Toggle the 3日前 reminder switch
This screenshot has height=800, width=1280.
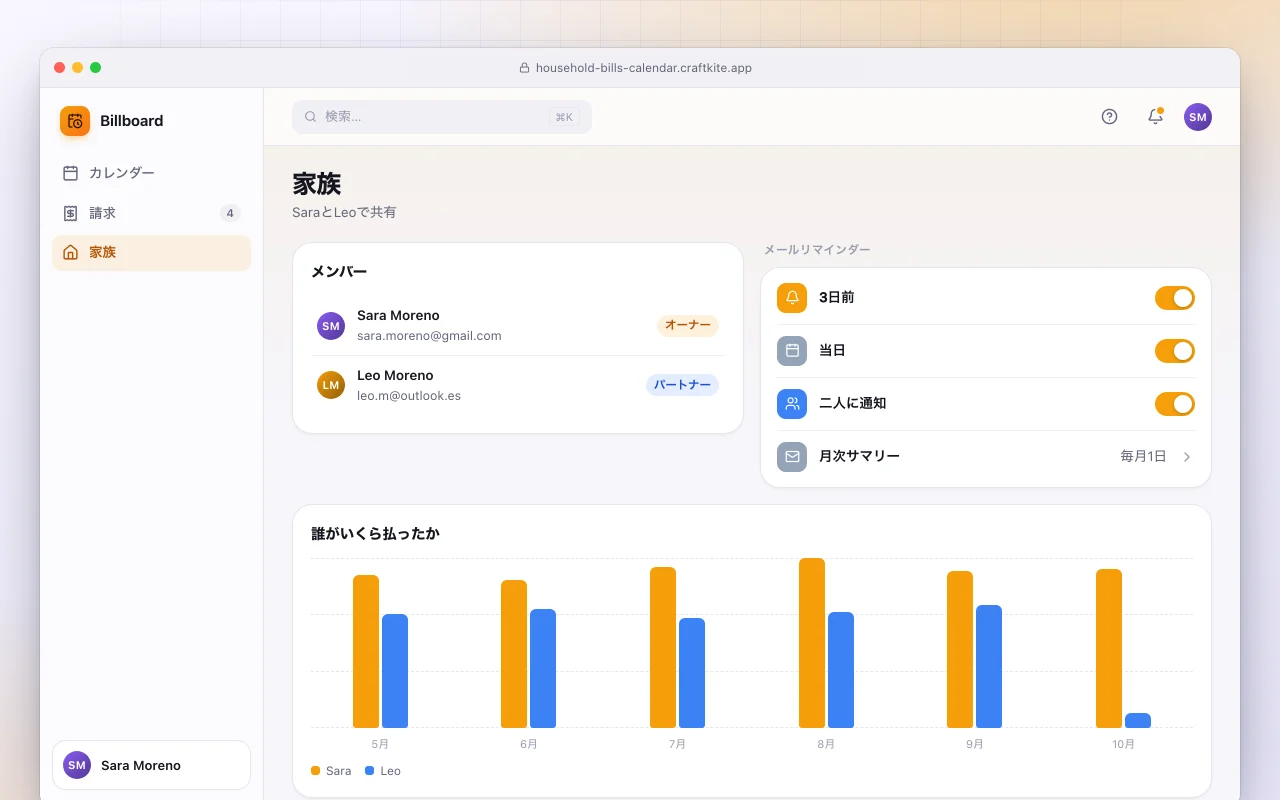click(1175, 298)
